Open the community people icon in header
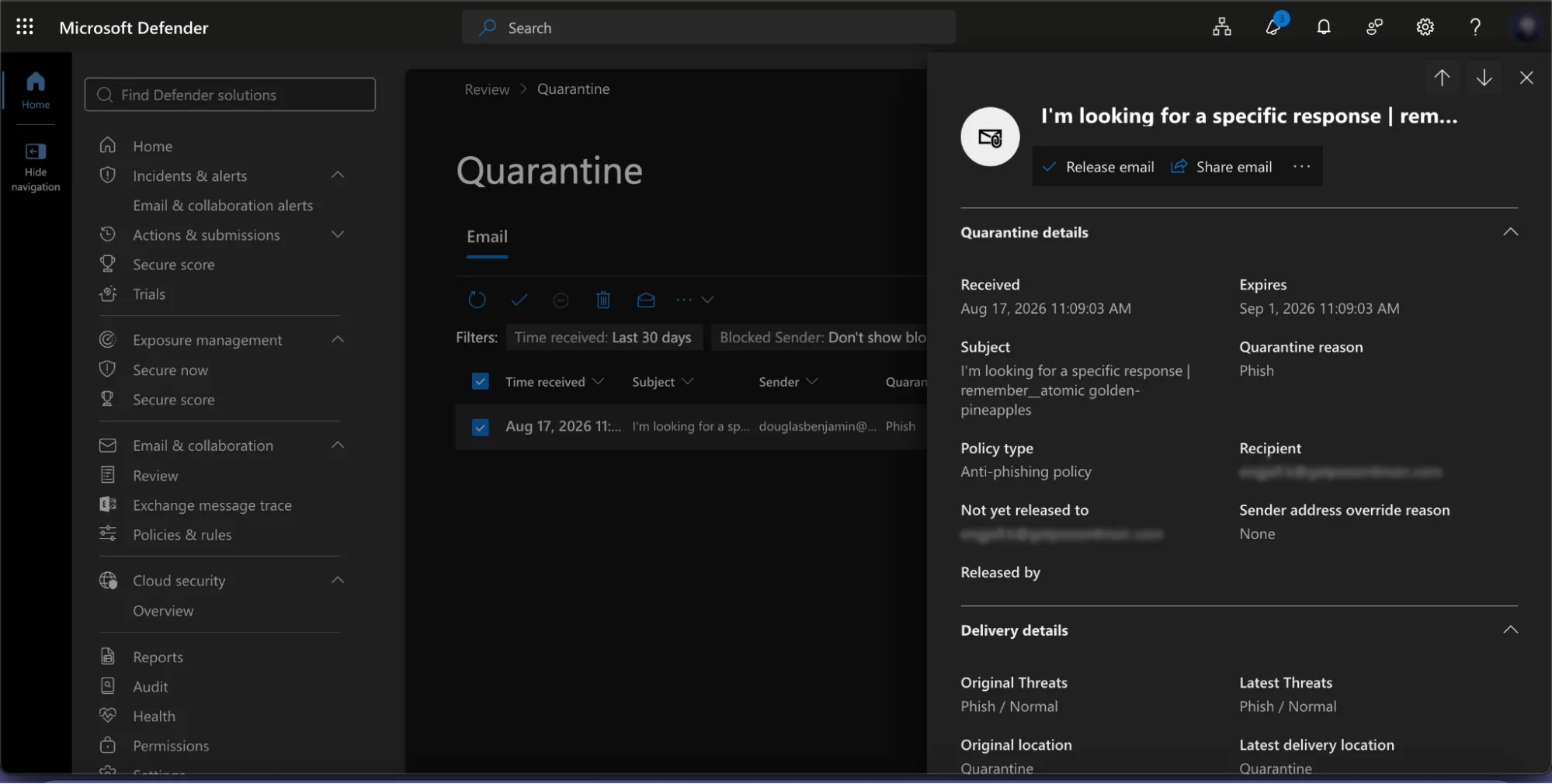This screenshot has height=784, width=1552. point(1374,27)
